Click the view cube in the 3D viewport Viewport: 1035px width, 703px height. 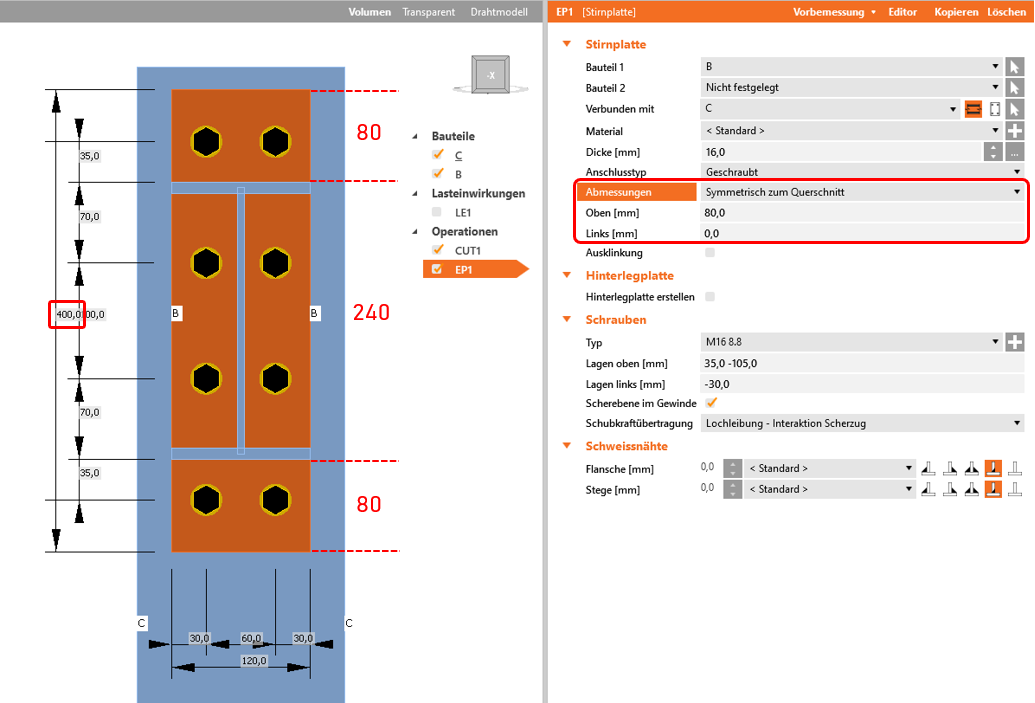tap(490, 75)
